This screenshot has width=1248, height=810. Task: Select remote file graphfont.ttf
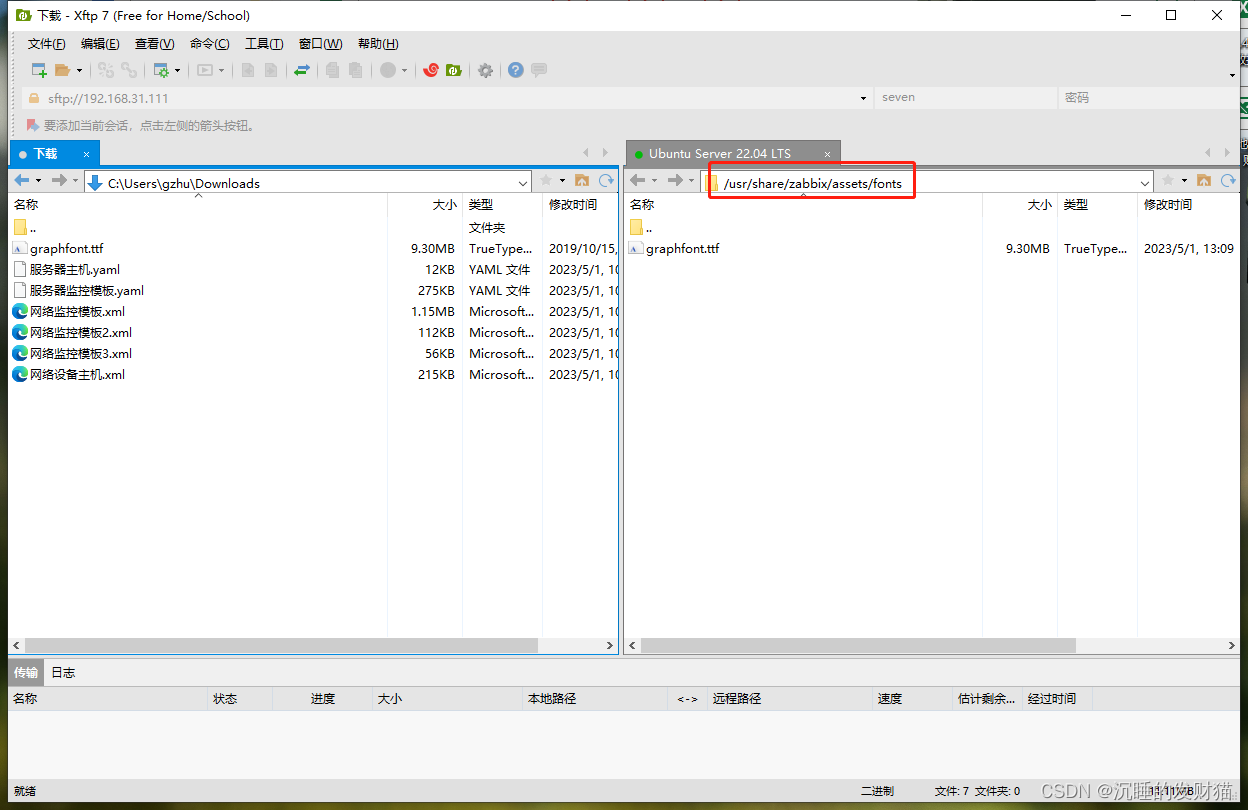[x=682, y=248]
